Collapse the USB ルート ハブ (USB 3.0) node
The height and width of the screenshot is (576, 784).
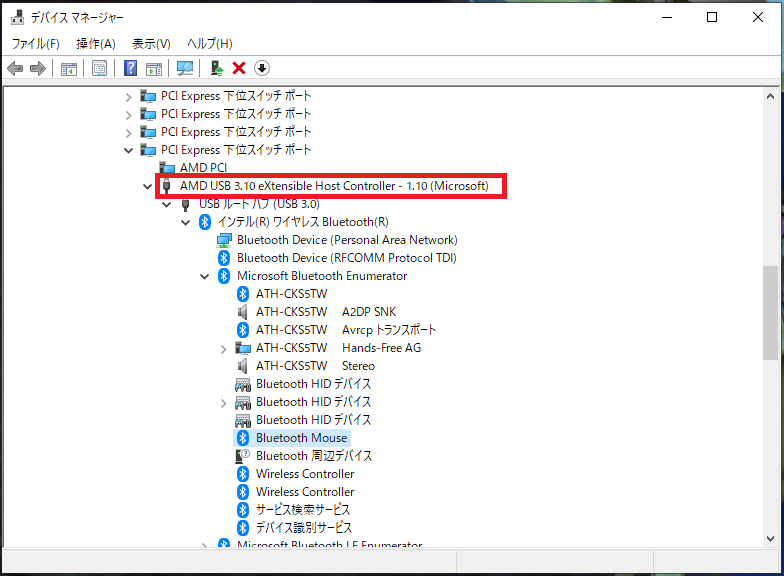pos(166,204)
